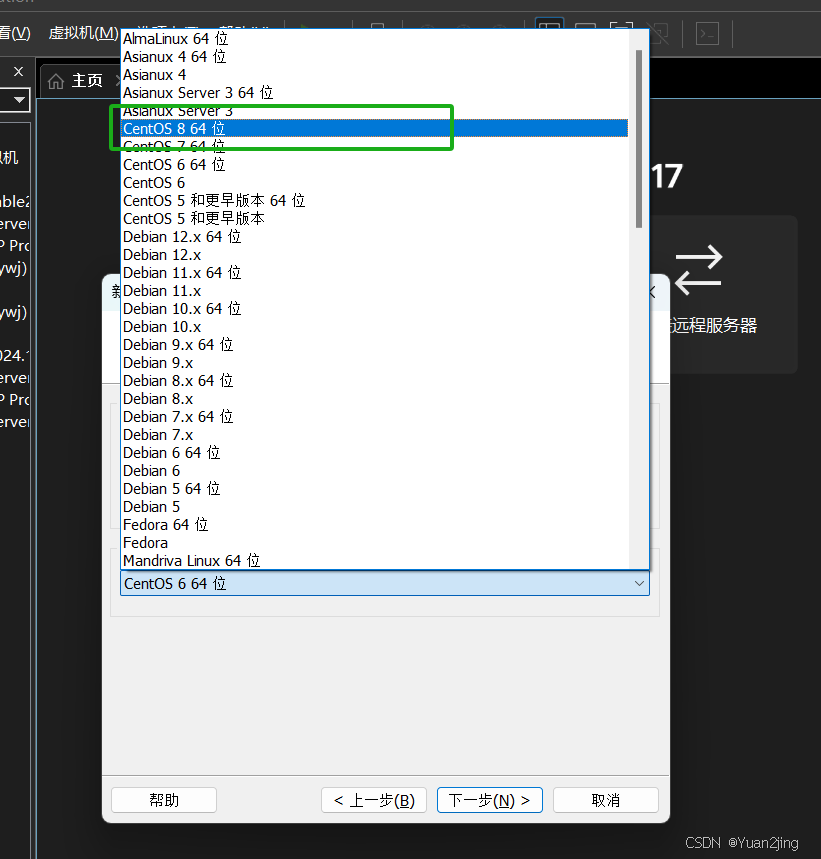
Task: Pick Debian 9.x 64 位
Action: [375, 345]
